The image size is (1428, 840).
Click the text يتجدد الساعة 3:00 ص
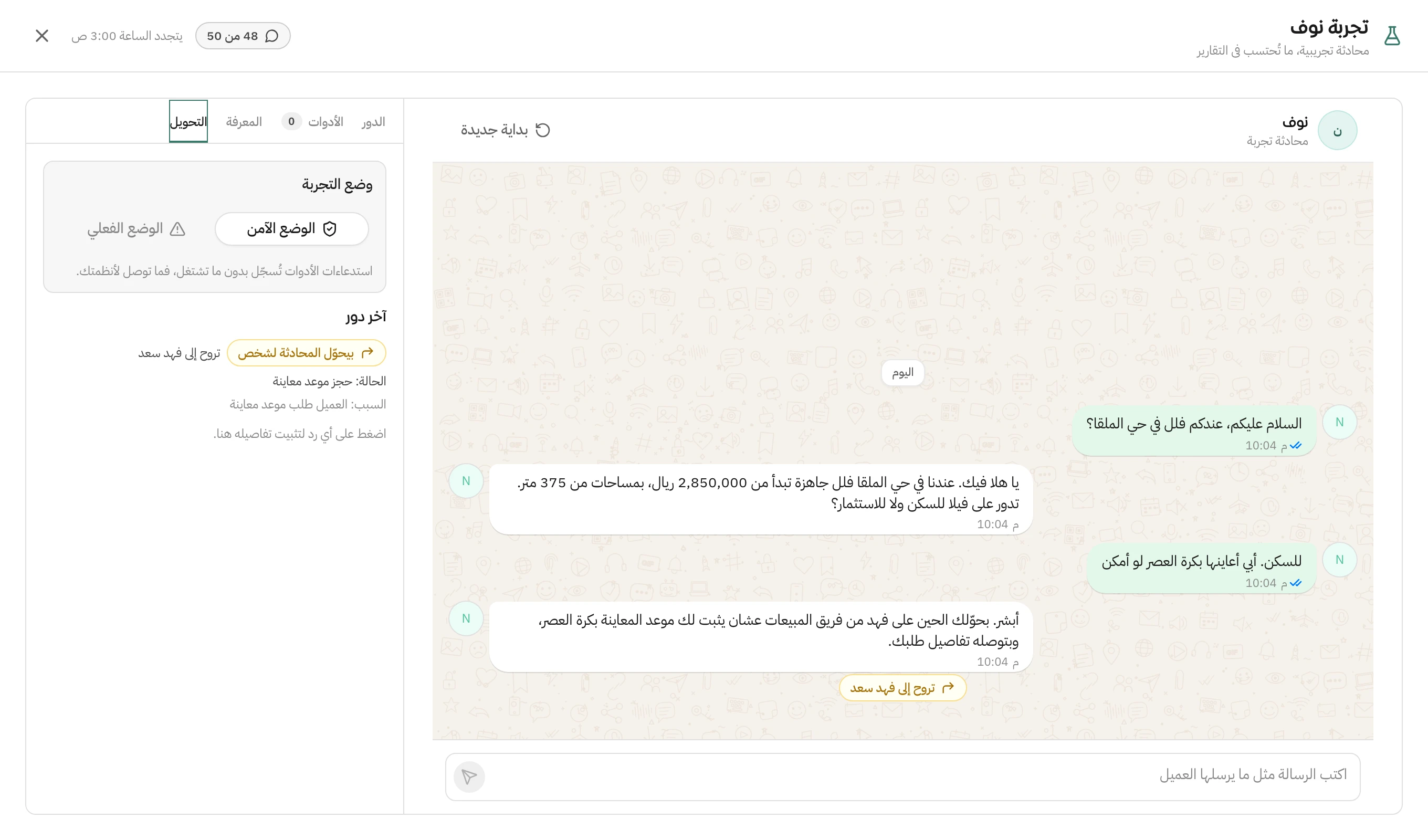[127, 36]
